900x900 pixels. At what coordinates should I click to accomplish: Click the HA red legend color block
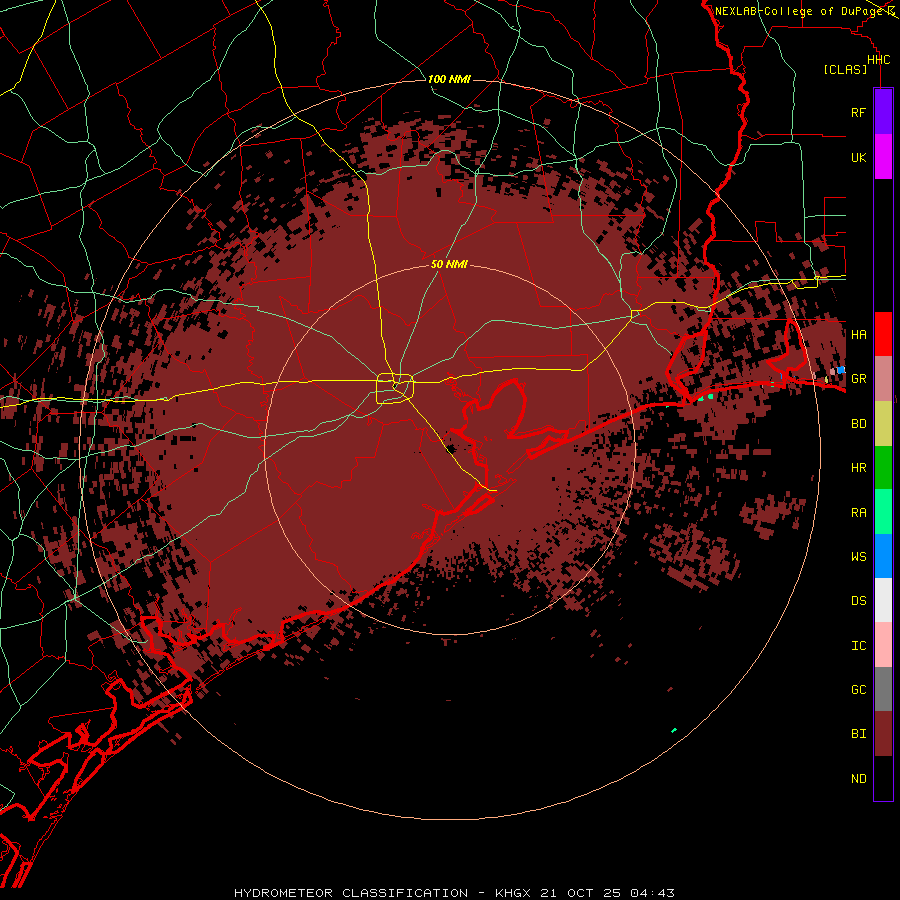click(883, 334)
